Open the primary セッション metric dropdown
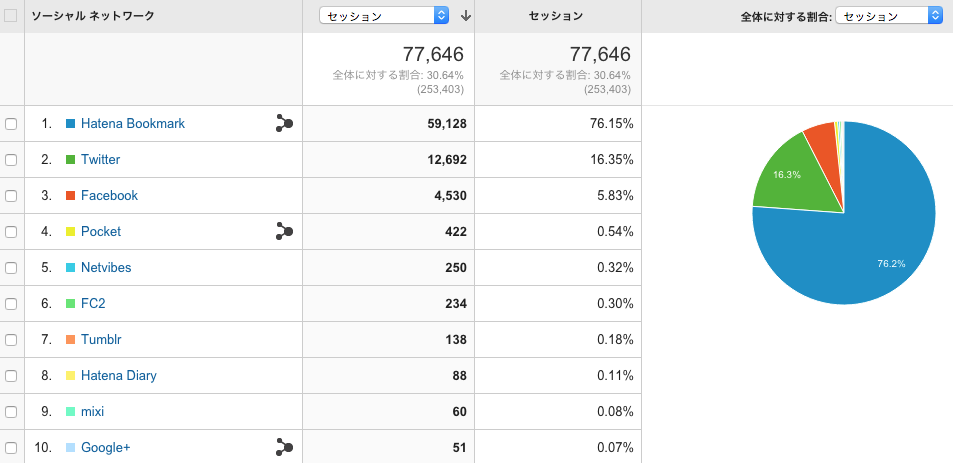 pos(384,16)
